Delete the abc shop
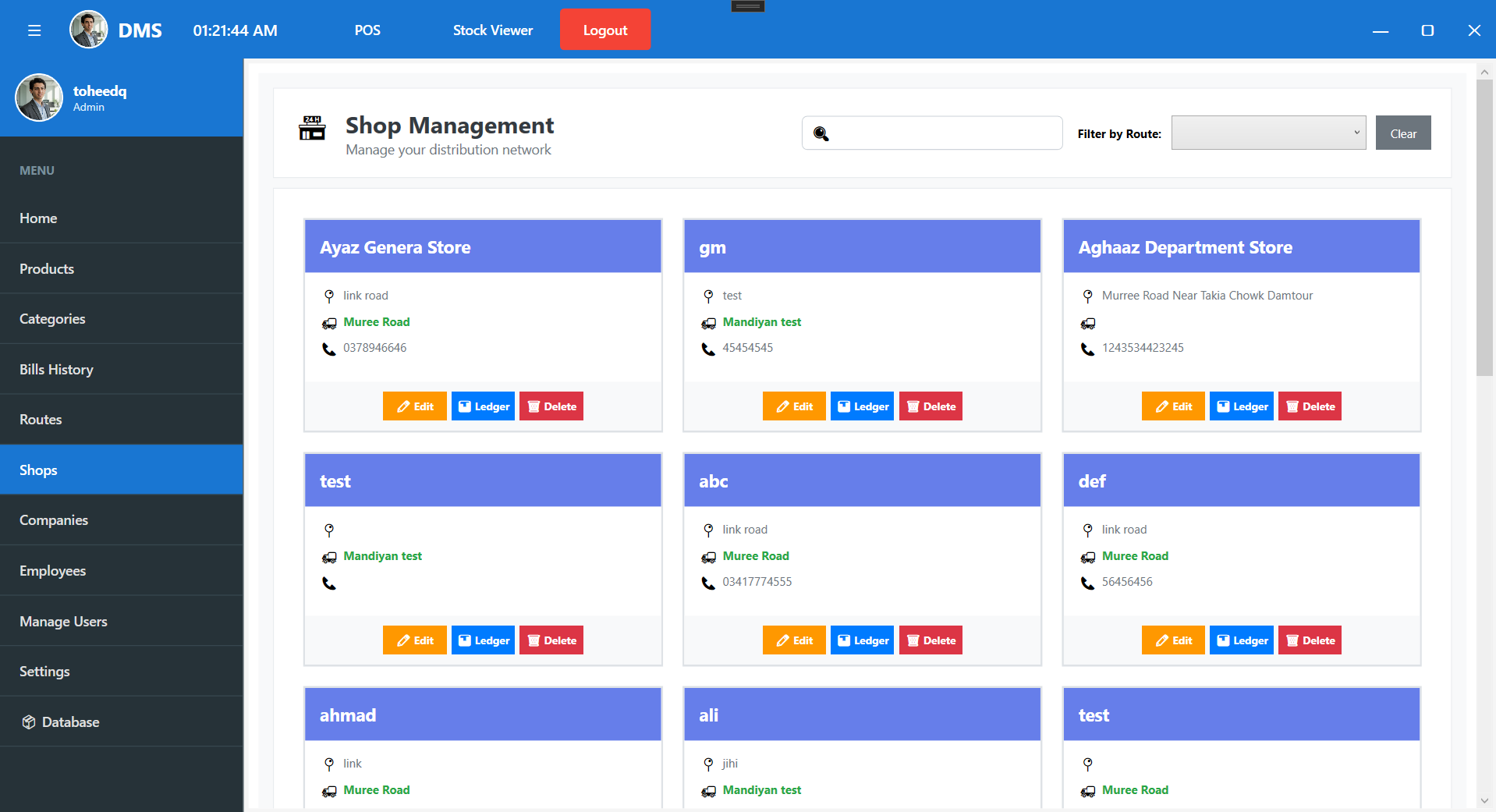 [x=931, y=640]
